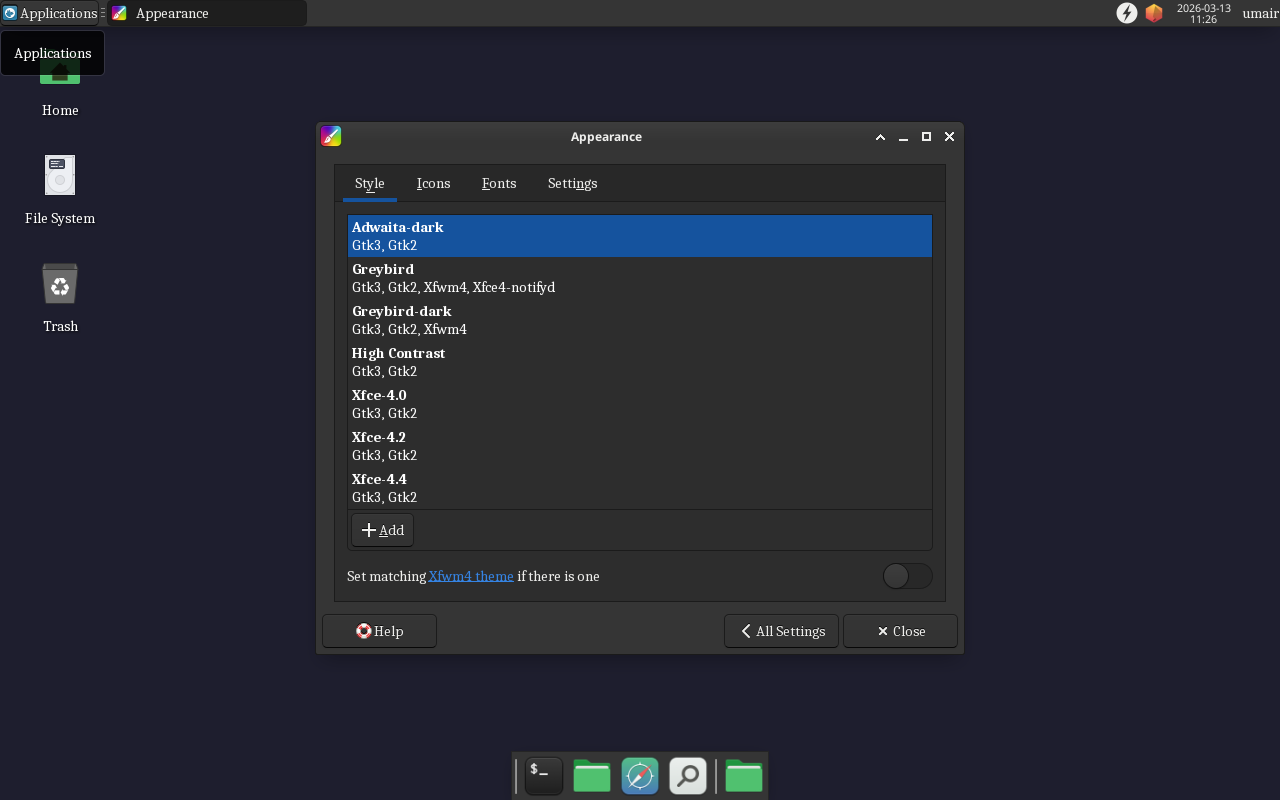
Task: Switch to the Icons tab
Action: 433,183
